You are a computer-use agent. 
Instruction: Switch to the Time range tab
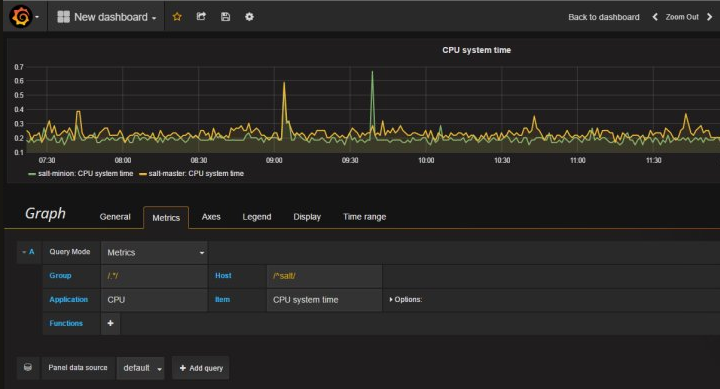click(364, 217)
